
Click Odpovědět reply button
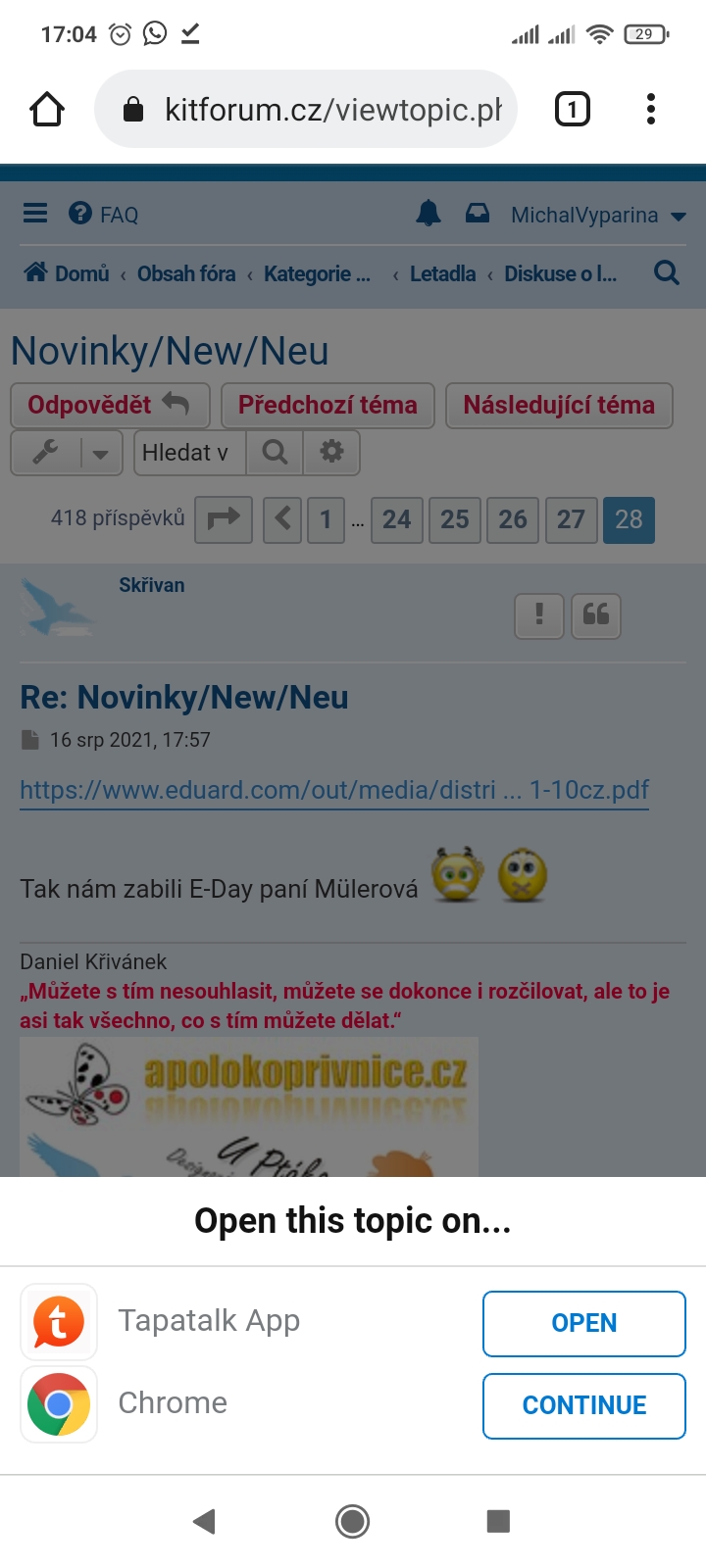point(110,406)
